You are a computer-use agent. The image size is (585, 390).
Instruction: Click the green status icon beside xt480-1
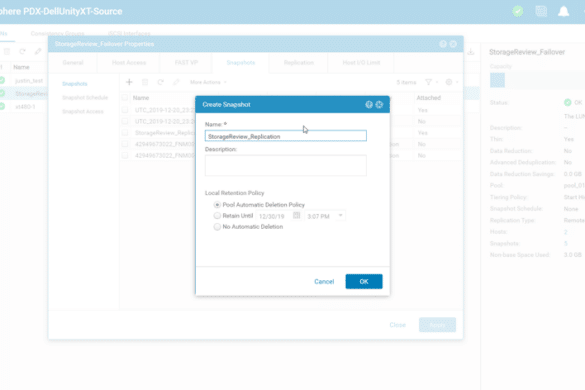click(2, 106)
